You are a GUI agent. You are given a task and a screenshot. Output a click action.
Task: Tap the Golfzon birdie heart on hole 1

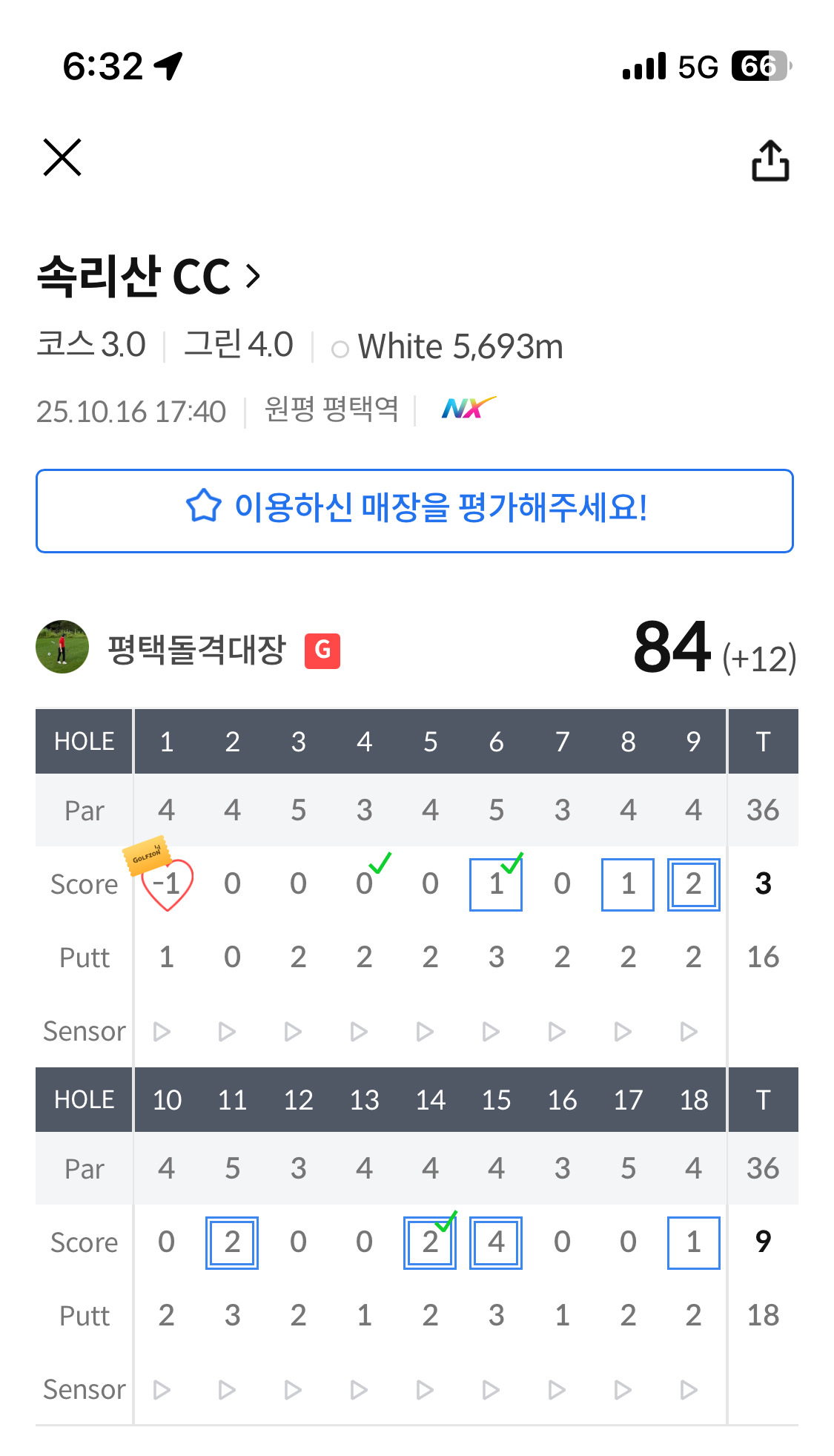(x=167, y=883)
